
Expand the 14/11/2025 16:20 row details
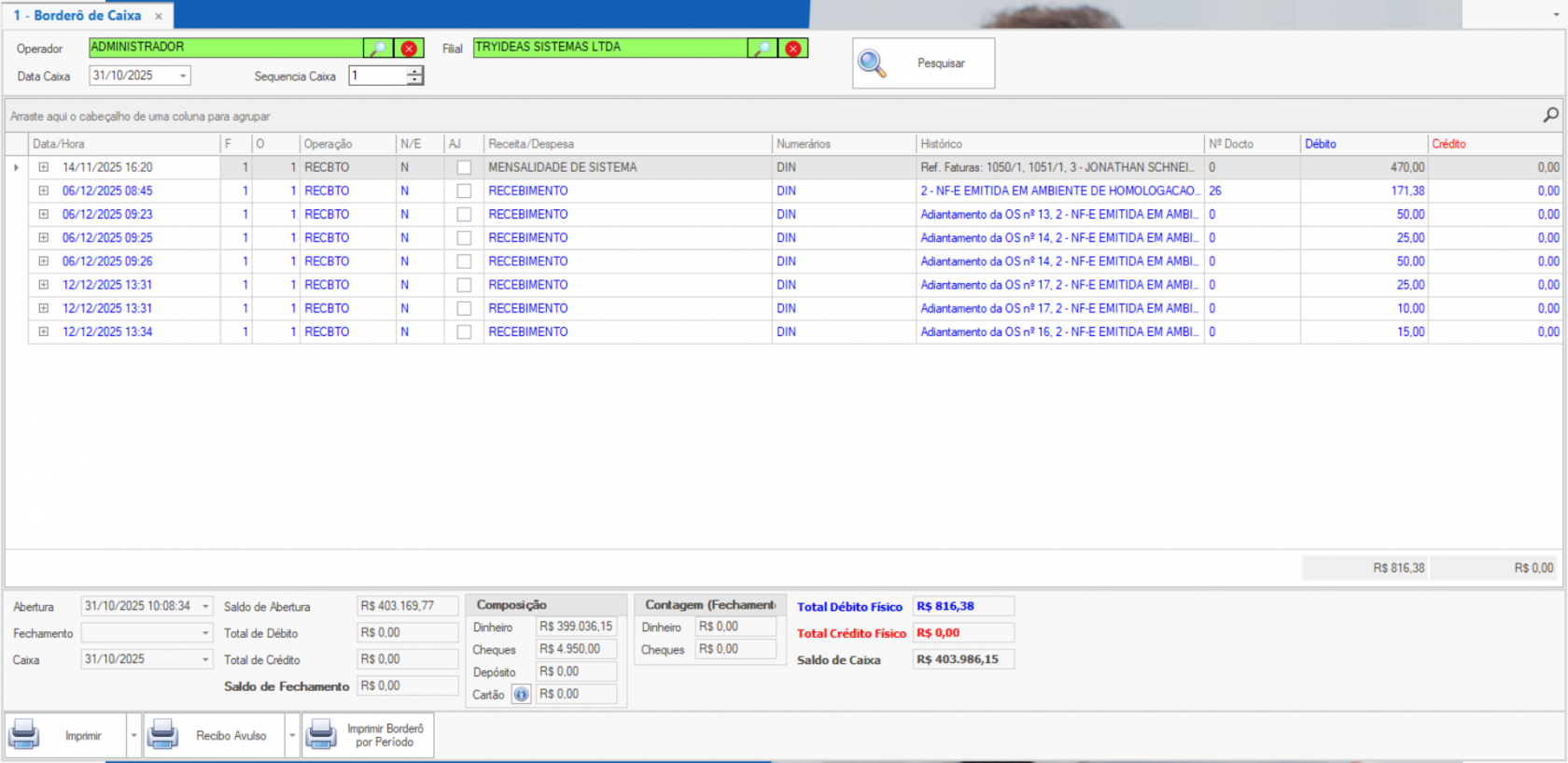43,167
